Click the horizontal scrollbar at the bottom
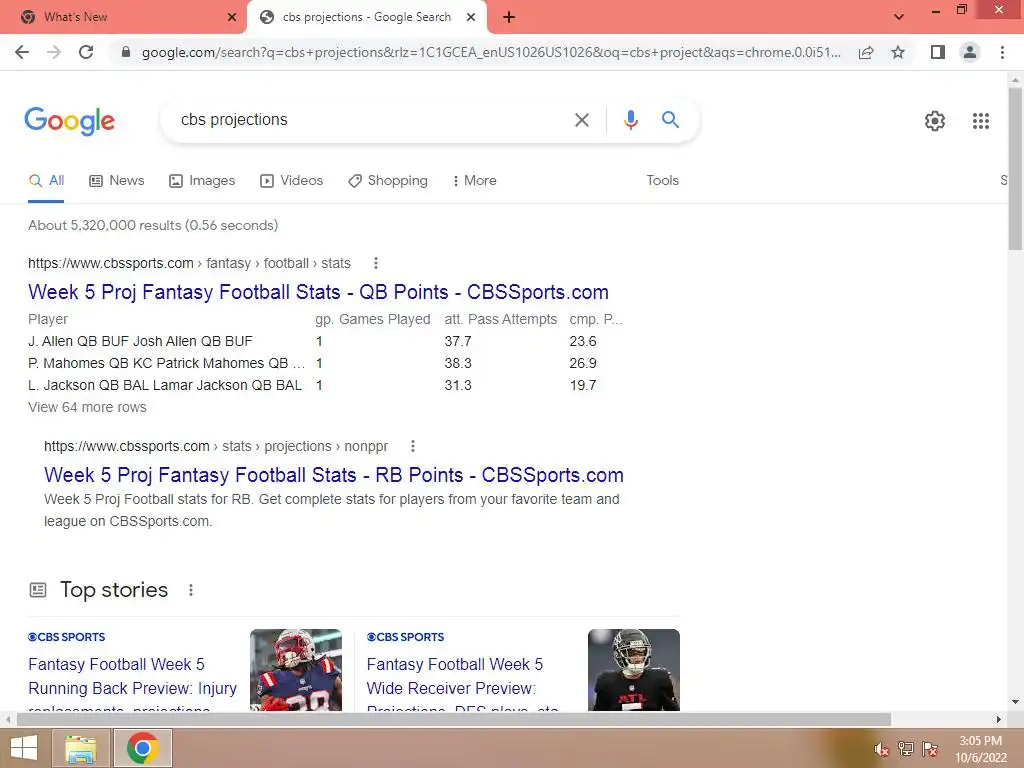The width and height of the screenshot is (1024, 768). (x=453, y=719)
